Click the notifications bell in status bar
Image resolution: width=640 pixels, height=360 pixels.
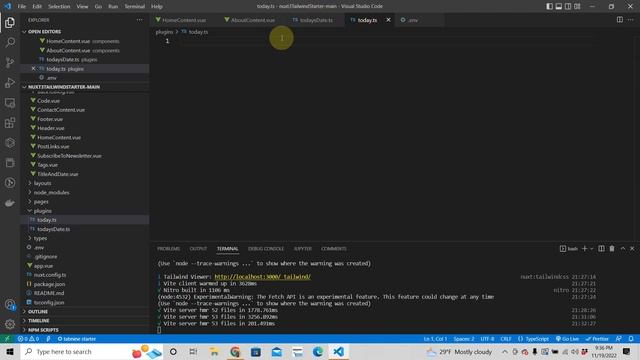pyautogui.click(x=631, y=339)
